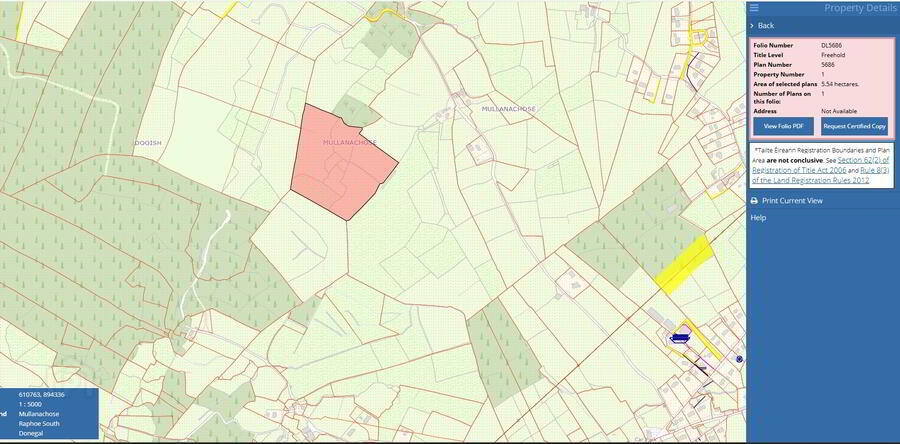Click Request Certified Copy button
Screen dimensions: 900x444
(854, 126)
